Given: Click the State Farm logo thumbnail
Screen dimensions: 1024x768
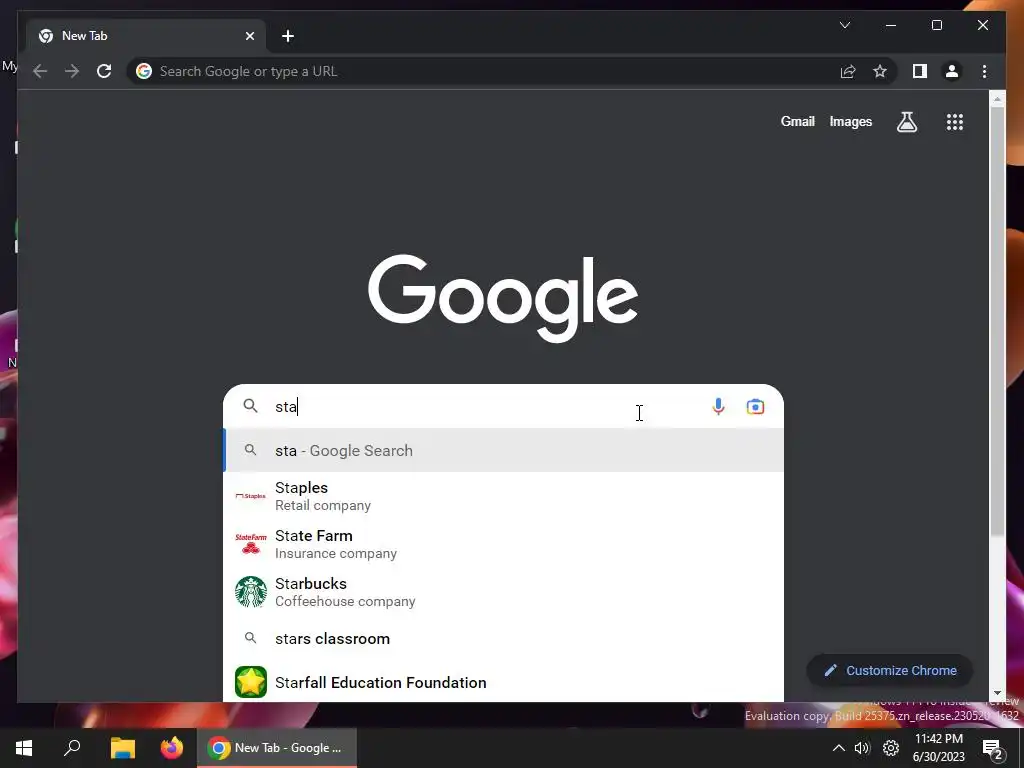Looking at the screenshot, I should tap(251, 544).
